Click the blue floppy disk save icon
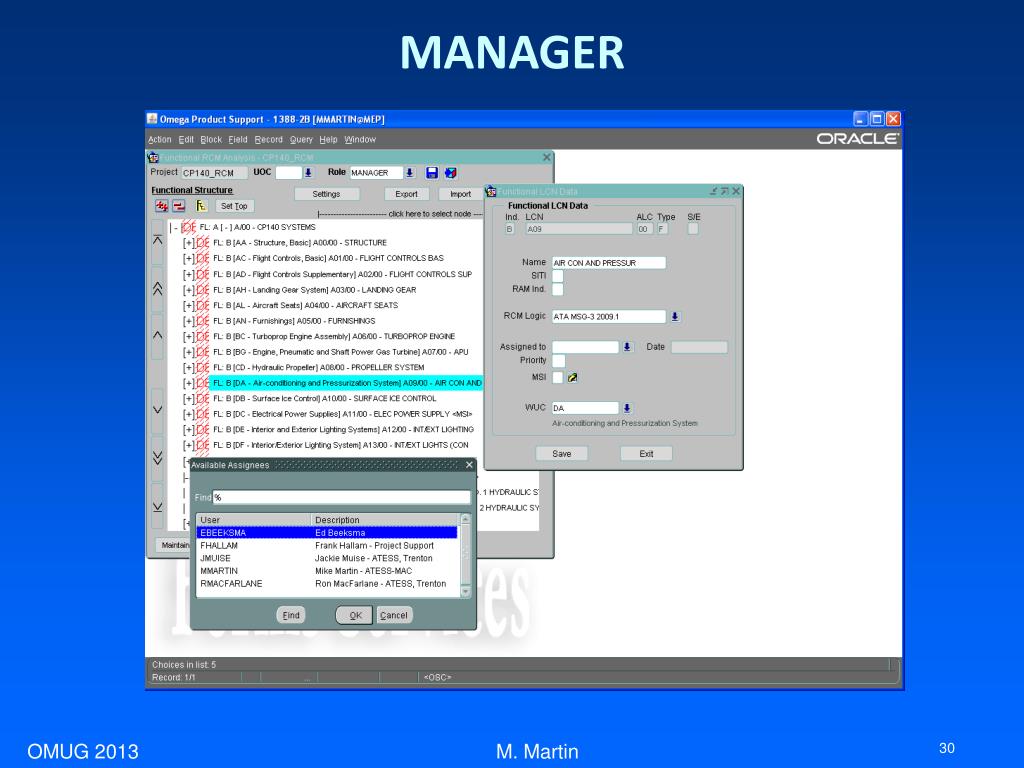Viewport: 1024px width, 768px height. [x=432, y=172]
